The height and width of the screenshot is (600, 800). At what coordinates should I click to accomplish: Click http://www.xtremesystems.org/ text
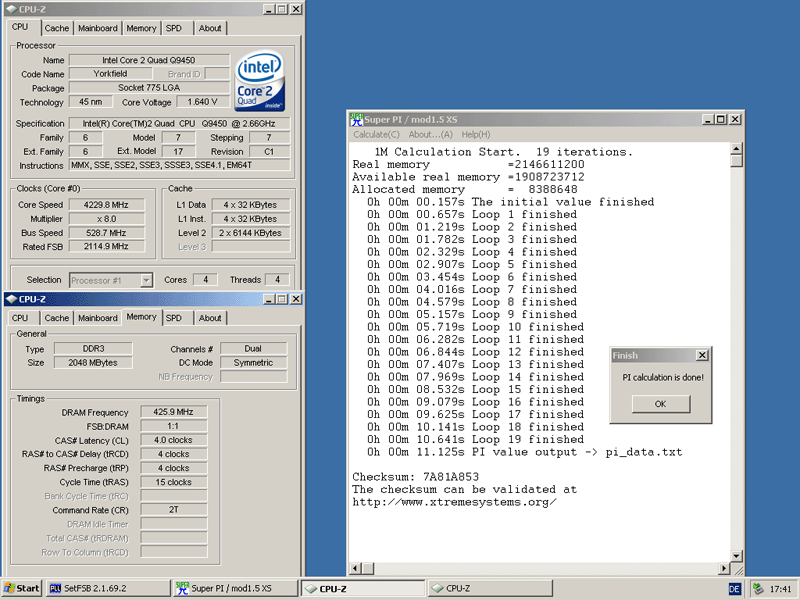click(454, 502)
